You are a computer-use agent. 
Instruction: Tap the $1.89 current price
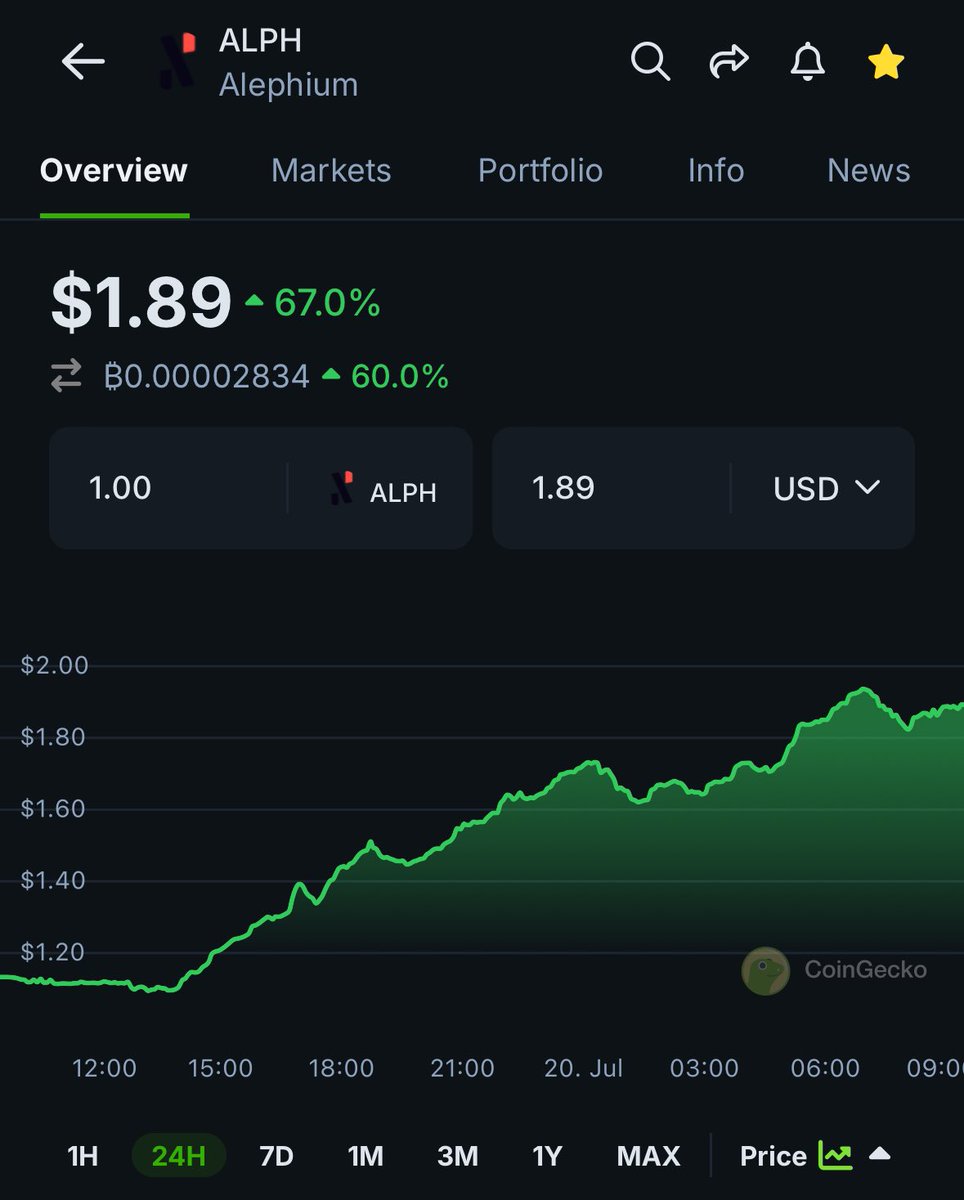tap(141, 302)
